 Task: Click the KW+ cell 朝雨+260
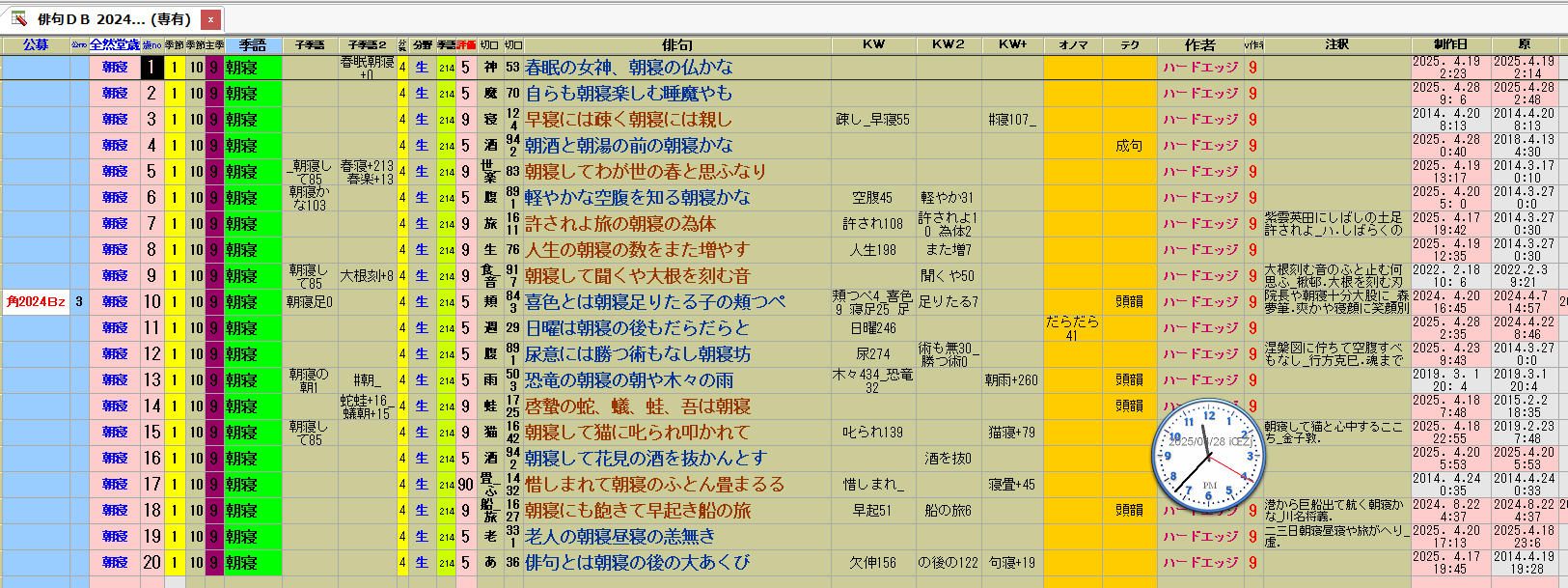click(x=1011, y=380)
